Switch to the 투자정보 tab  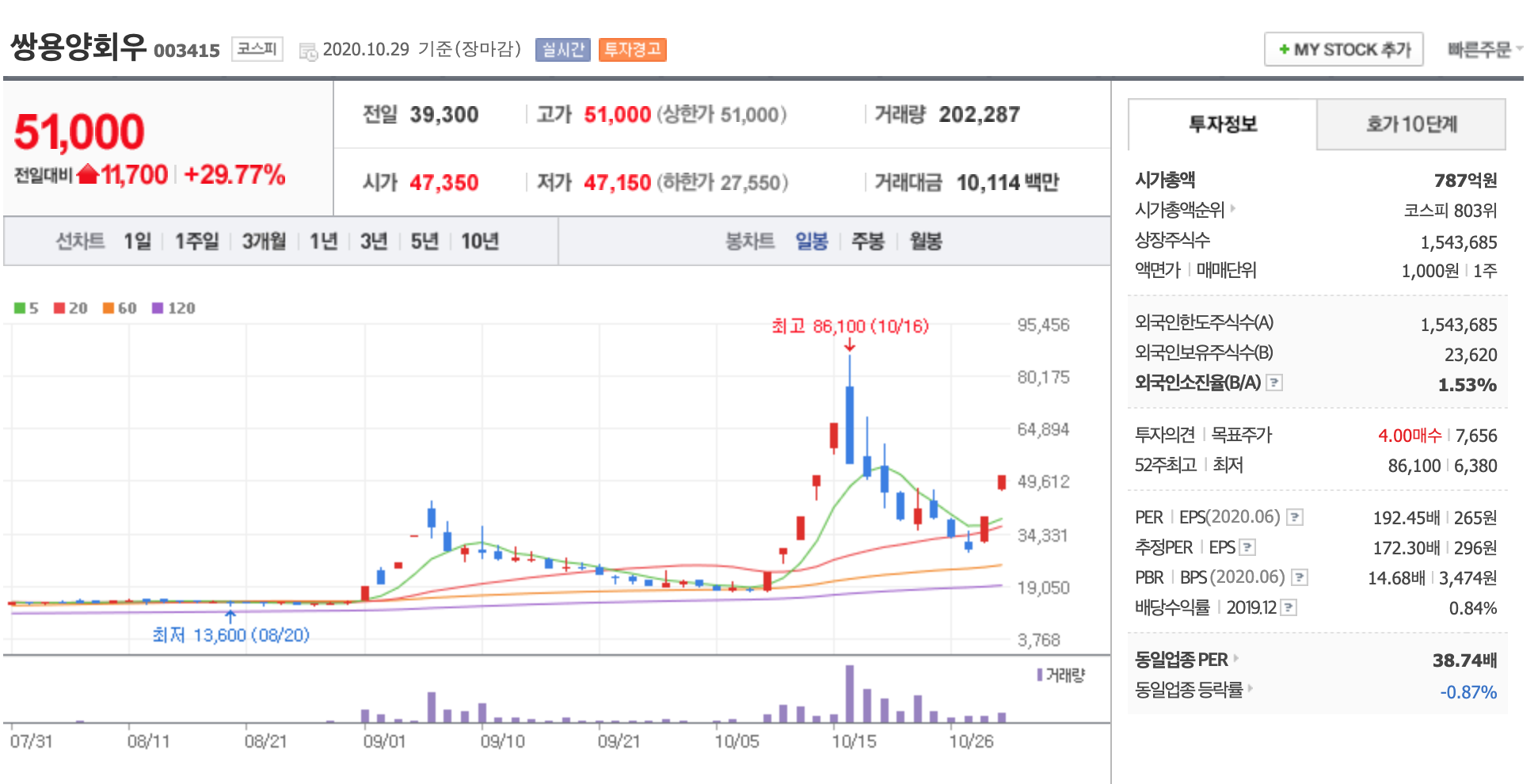tap(1222, 124)
